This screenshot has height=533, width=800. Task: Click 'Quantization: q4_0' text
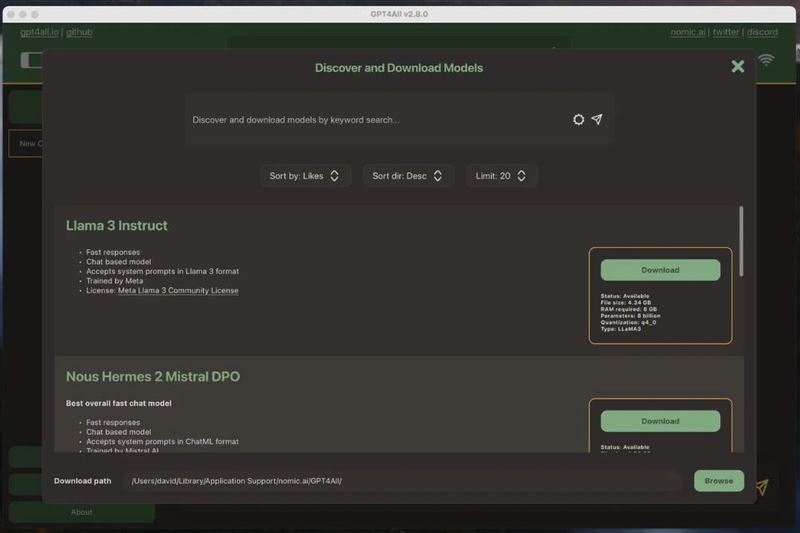pyautogui.click(x=628, y=322)
